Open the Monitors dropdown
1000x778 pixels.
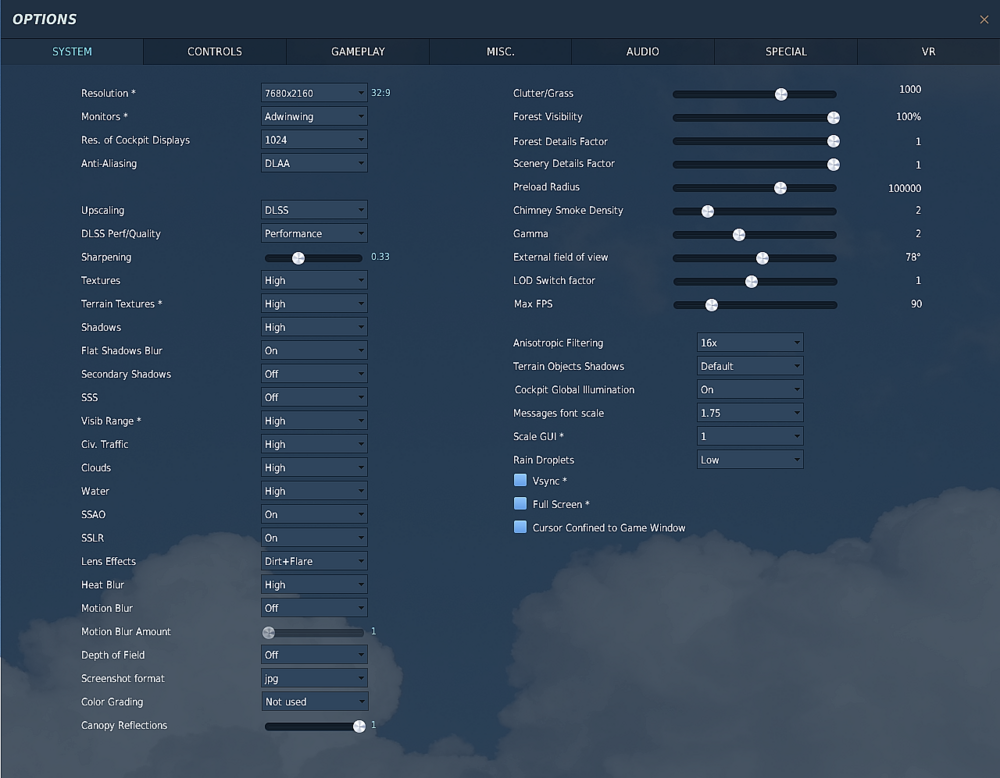(x=314, y=117)
